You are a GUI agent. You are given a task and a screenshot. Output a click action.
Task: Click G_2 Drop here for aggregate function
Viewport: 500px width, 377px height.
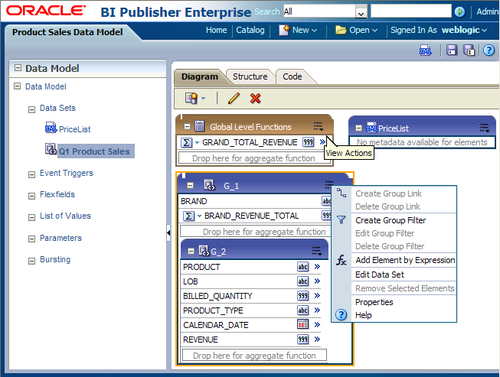(254, 355)
